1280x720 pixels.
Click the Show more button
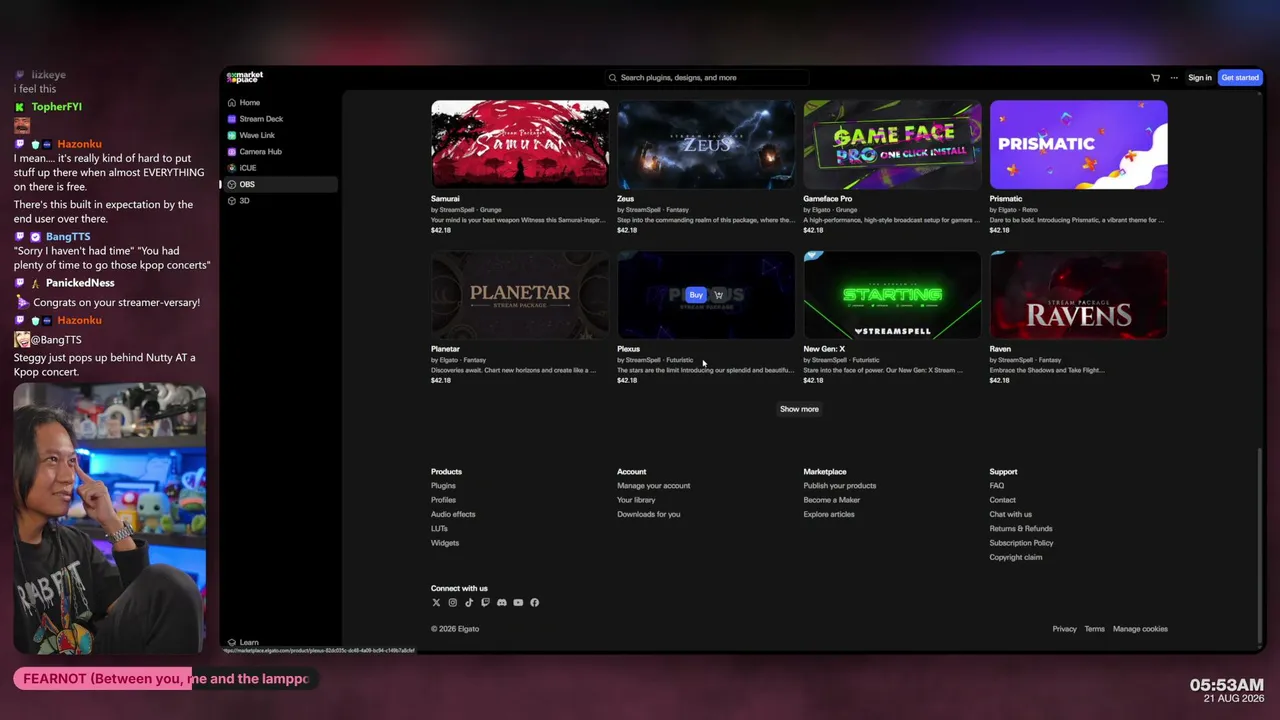(799, 409)
